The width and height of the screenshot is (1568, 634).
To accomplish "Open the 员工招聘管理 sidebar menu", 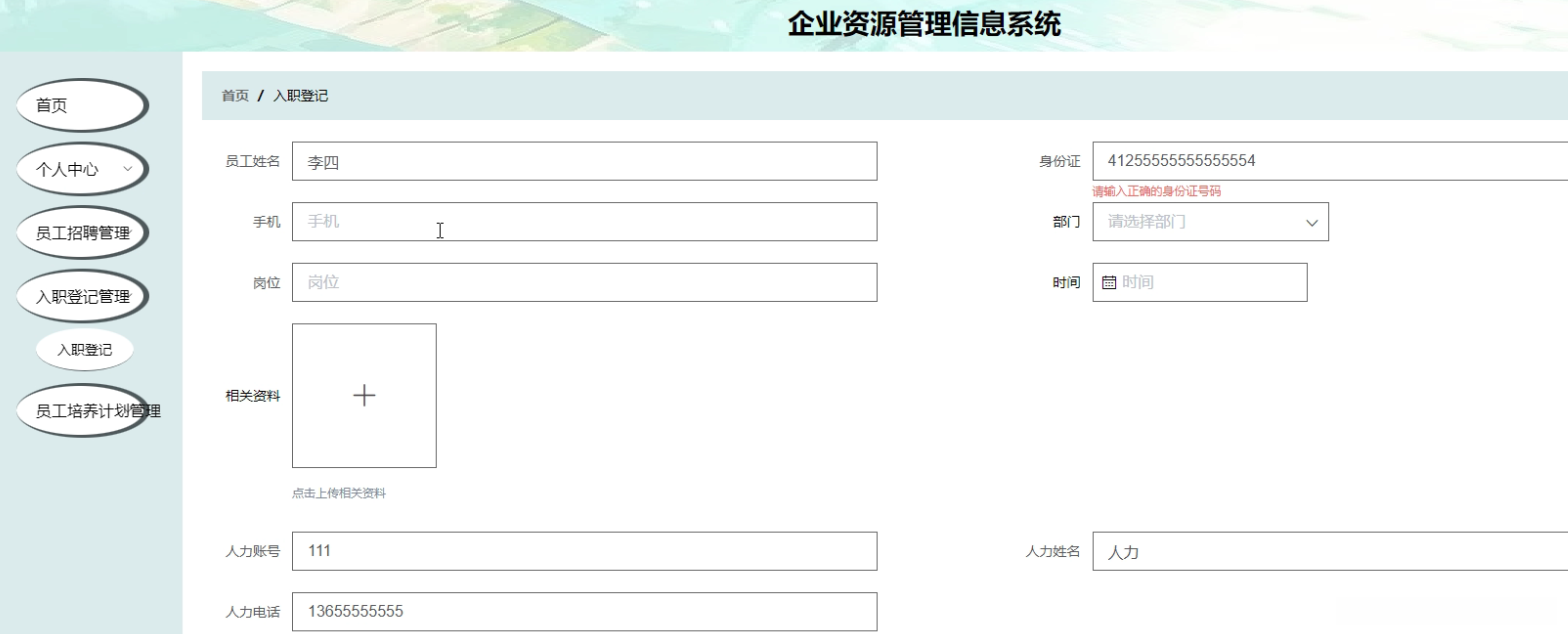I will 82,233.
